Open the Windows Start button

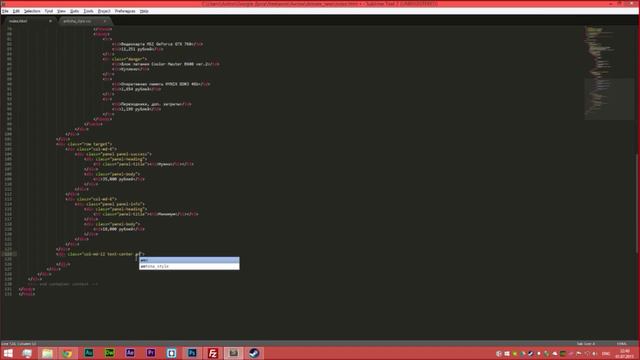pyautogui.click(x=8, y=353)
